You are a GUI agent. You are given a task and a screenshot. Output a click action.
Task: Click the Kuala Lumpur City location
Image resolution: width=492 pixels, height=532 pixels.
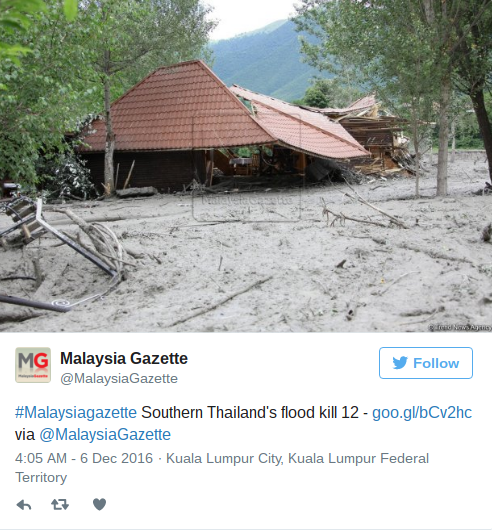224,458
